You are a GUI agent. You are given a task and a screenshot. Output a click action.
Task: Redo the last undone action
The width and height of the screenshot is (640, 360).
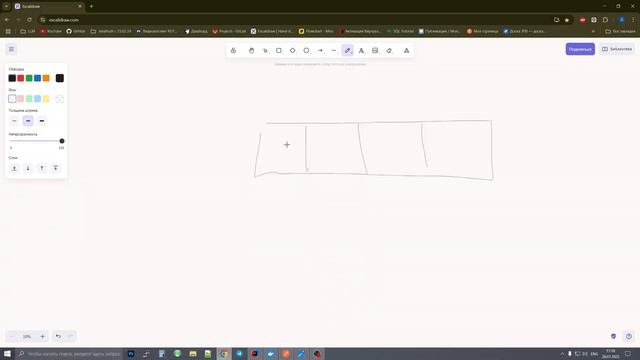[x=71, y=336]
